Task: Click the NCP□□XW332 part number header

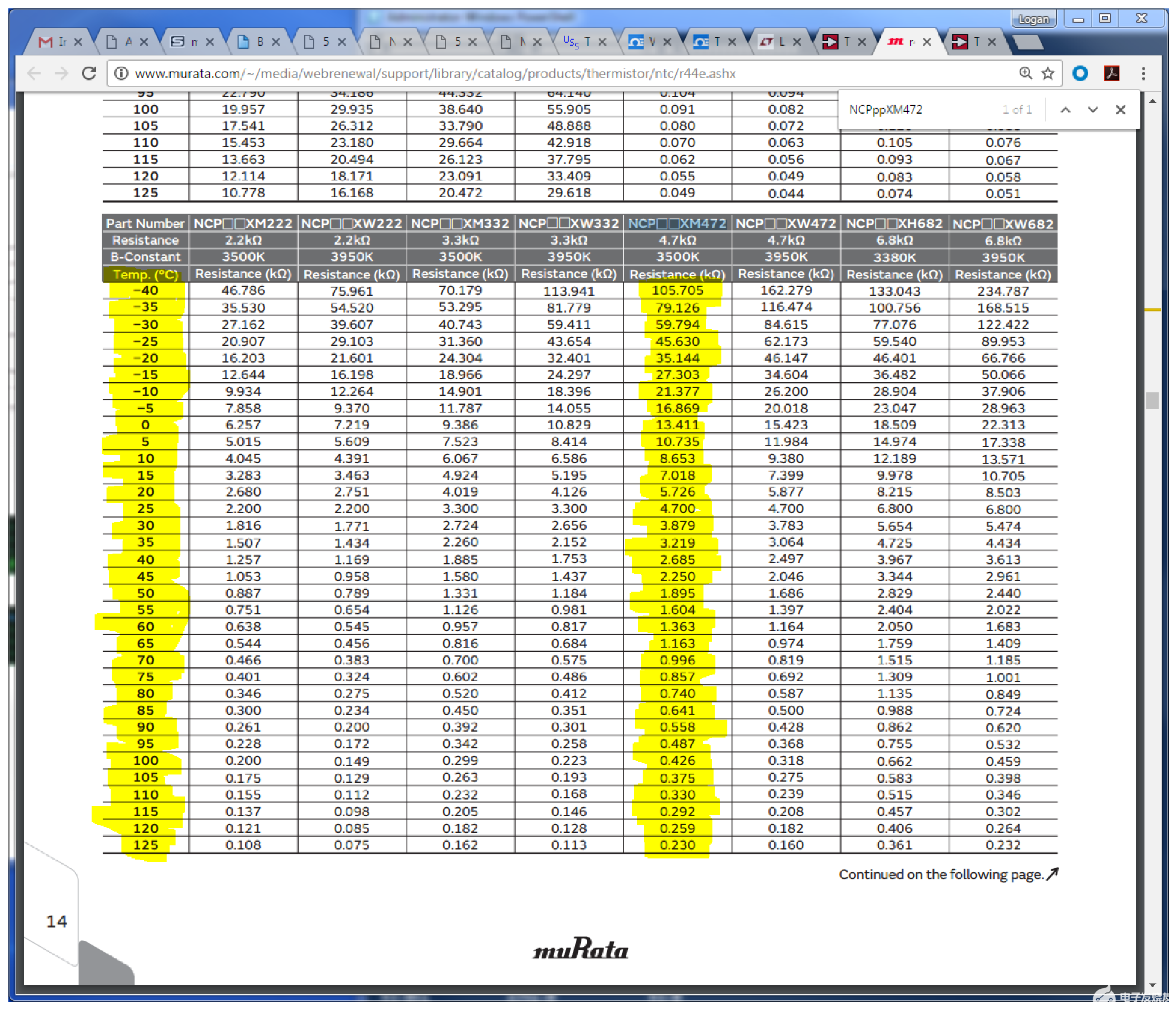Action: pos(568,223)
